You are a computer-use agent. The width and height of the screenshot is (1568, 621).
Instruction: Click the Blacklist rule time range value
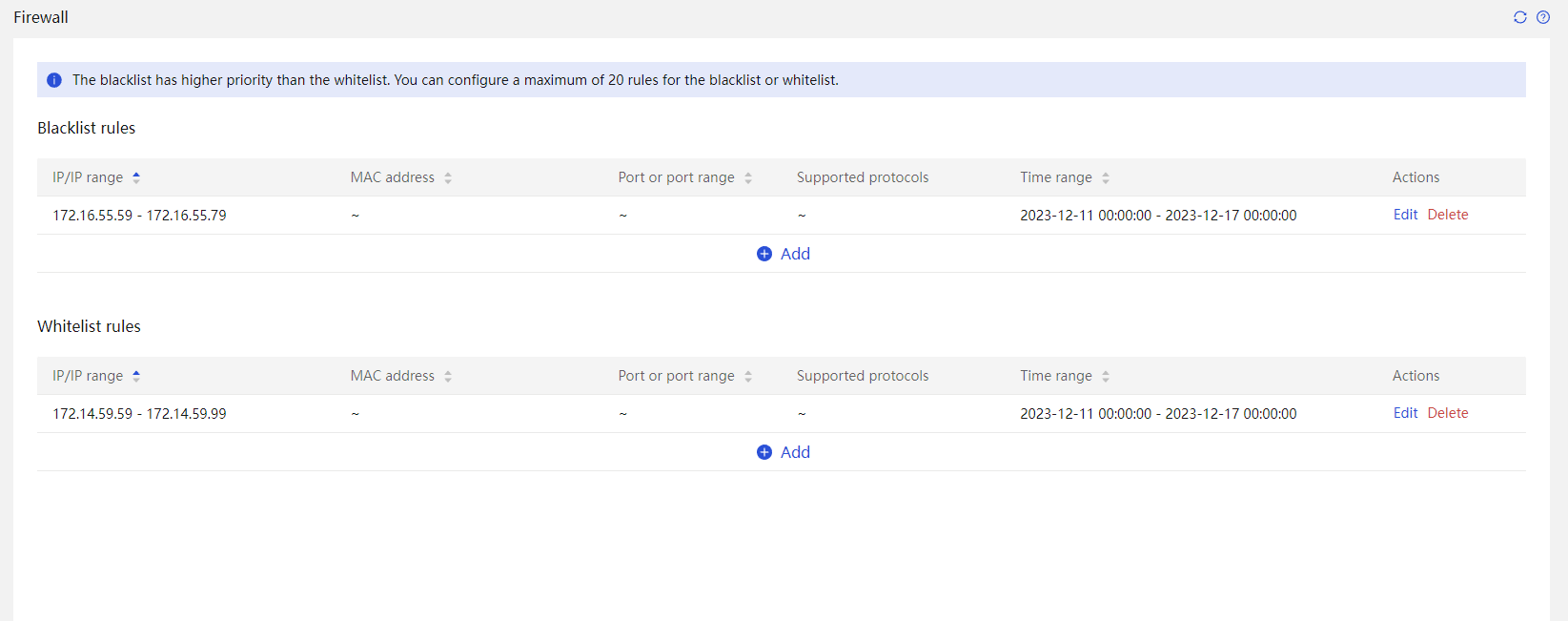pos(1158,216)
